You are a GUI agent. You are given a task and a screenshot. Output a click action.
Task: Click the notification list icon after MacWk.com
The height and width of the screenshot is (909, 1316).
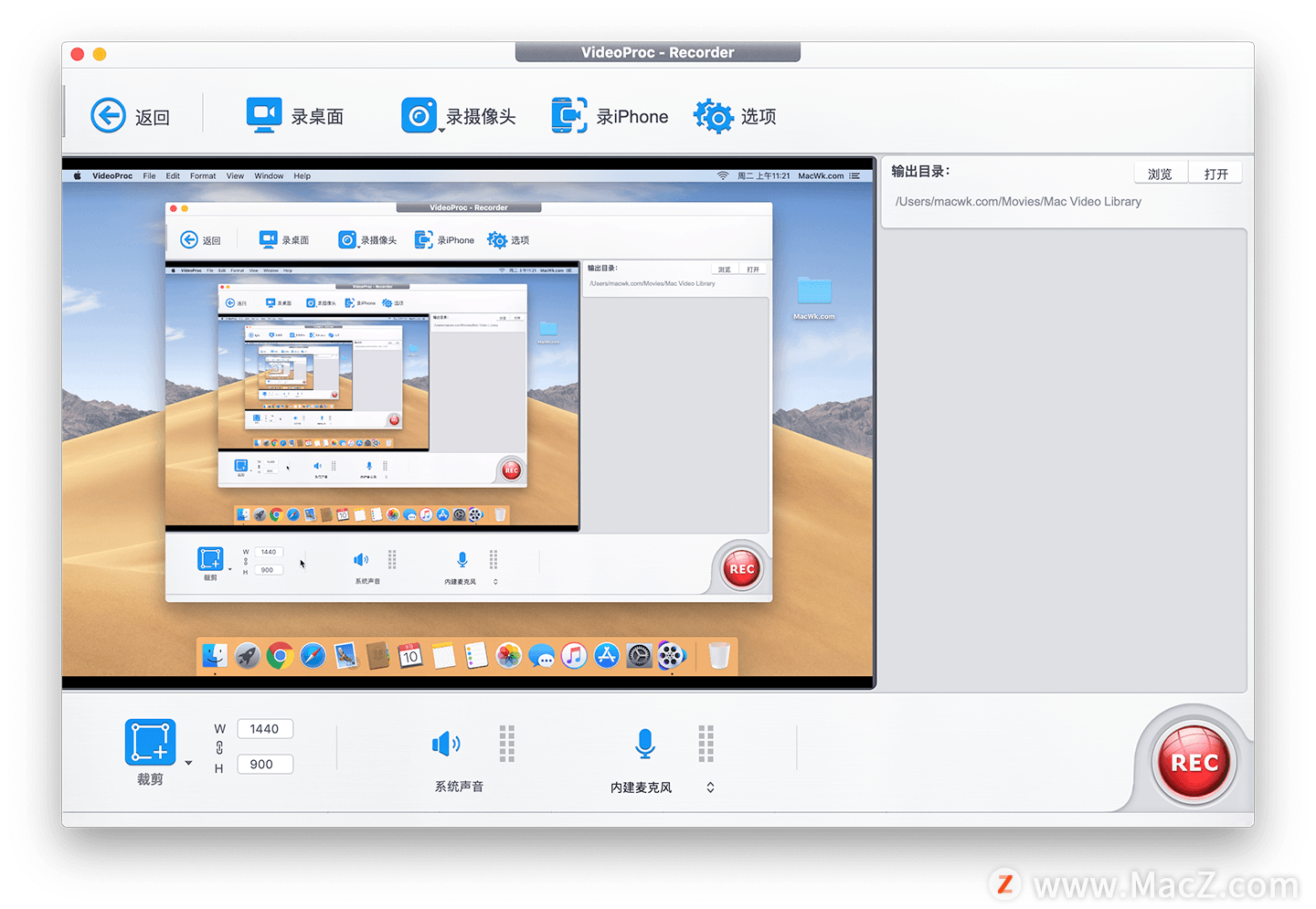(854, 175)
